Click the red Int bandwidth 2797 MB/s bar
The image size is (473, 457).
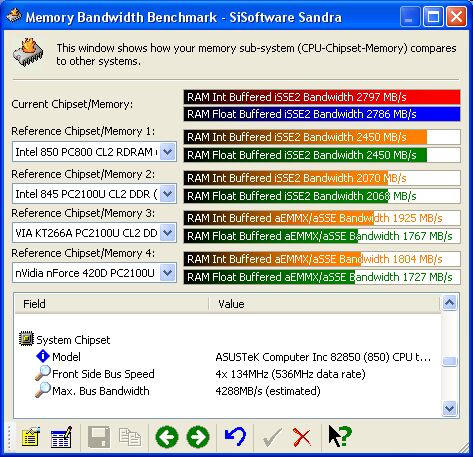pos(322,97)
